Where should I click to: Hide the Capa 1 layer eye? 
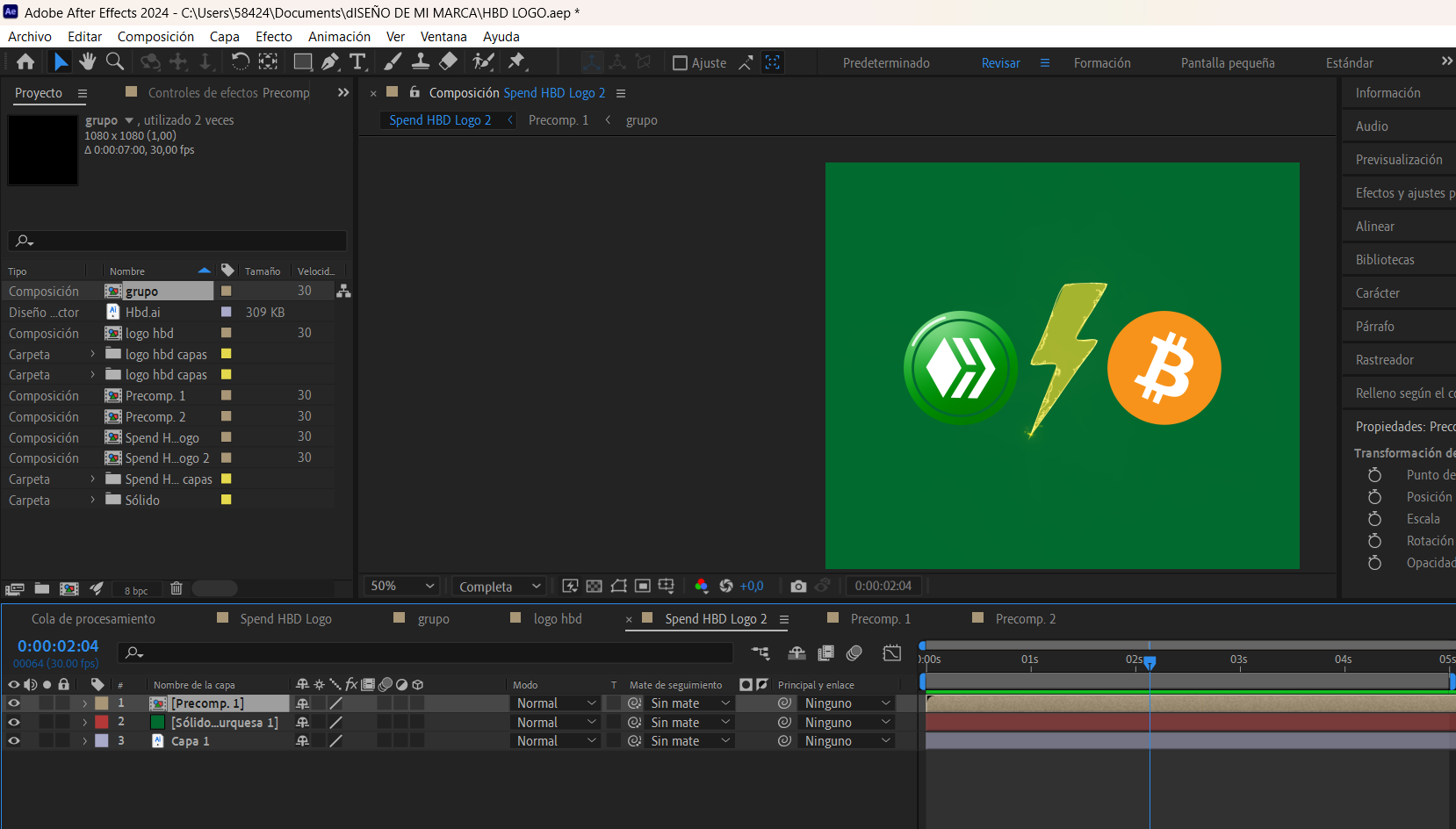[13, 741]
